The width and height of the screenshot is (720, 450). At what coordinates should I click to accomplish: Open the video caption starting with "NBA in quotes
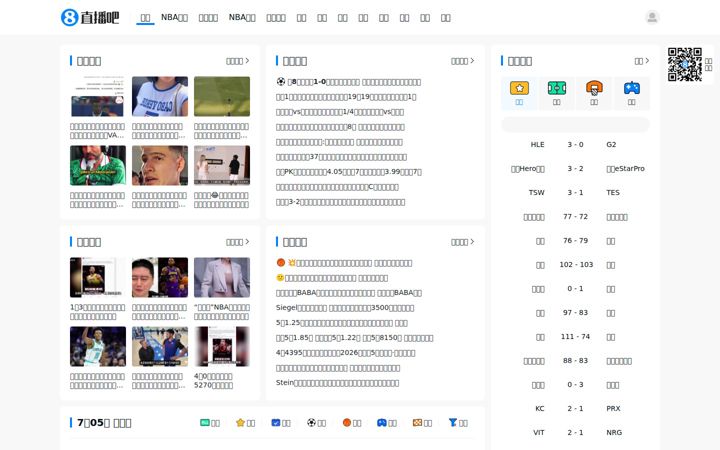tap(222, 312)
